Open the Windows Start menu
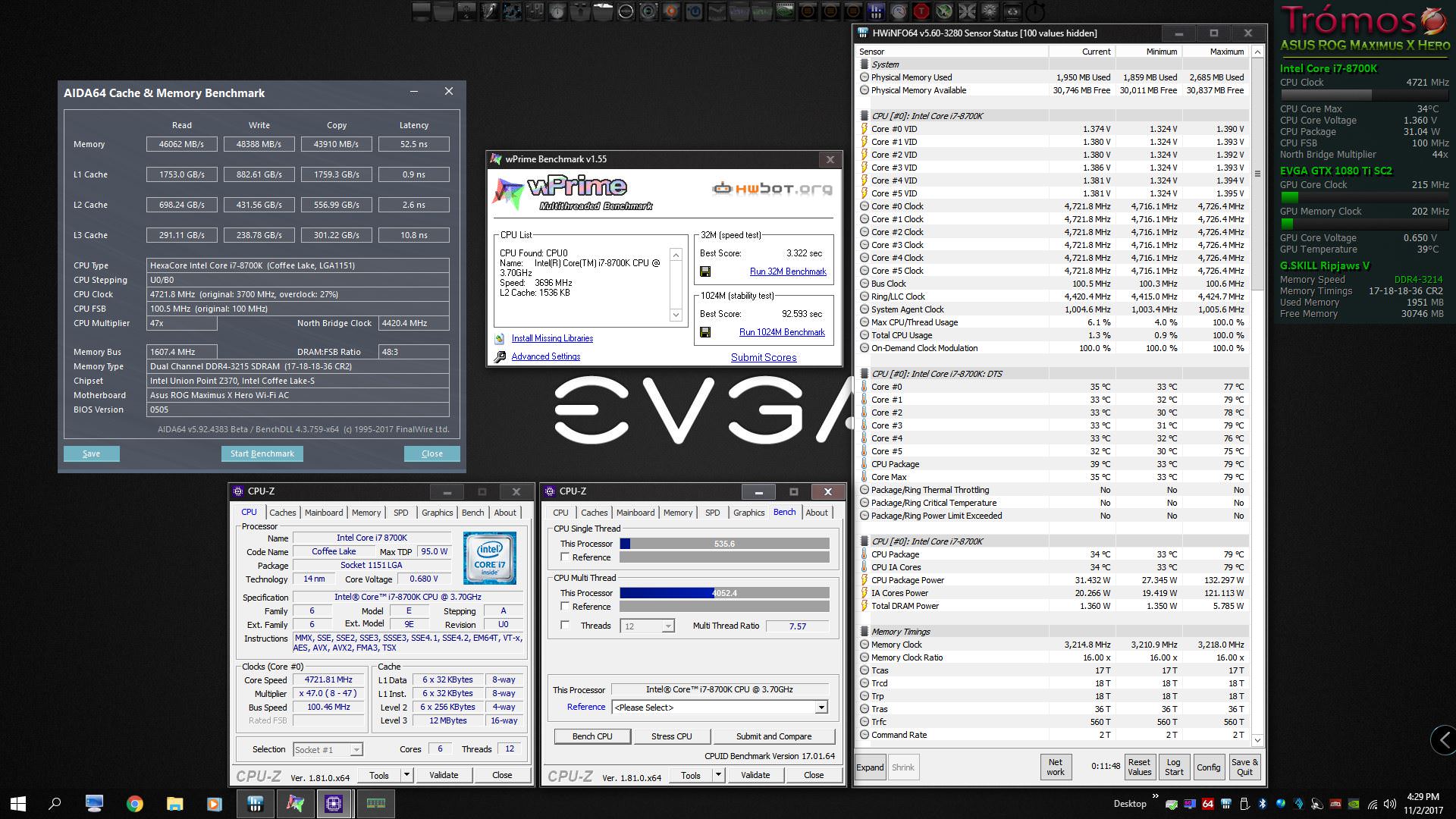The height and width of the screenshot is (819, 1456). coord(18,803)
